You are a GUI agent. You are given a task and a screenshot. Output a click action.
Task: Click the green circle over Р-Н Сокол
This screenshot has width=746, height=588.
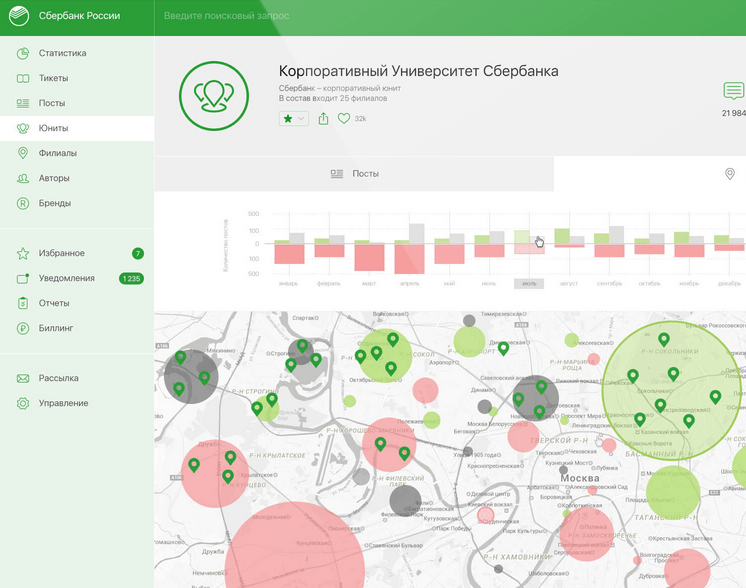(385, 355)
